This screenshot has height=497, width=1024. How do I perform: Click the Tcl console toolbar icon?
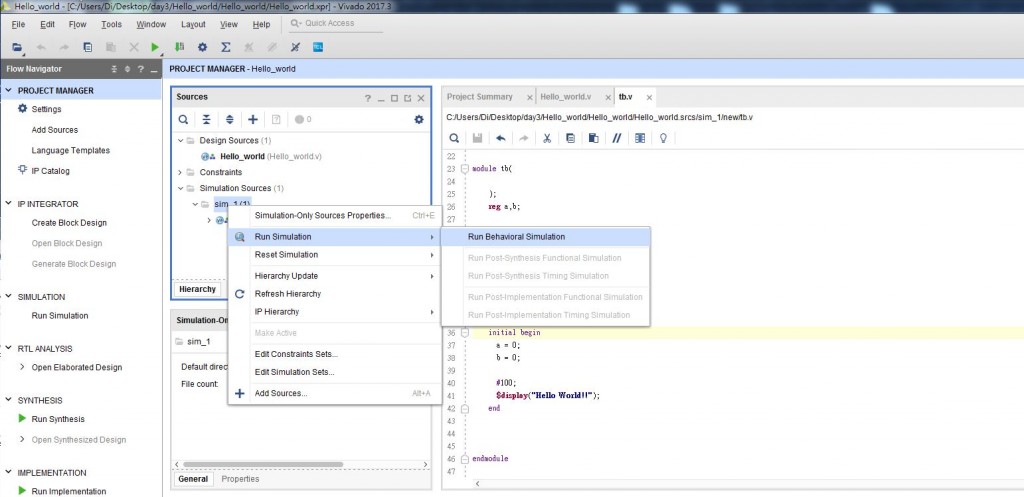tap(318, 47)
